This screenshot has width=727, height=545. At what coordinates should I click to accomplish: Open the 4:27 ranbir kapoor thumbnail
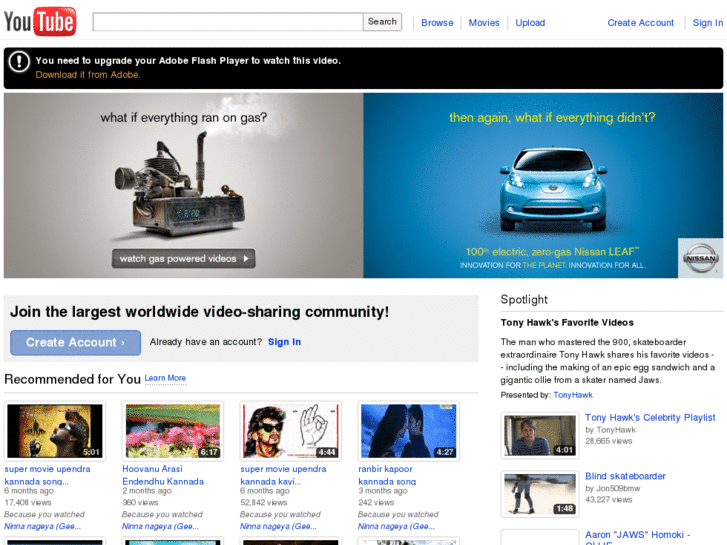pos(408,431)
